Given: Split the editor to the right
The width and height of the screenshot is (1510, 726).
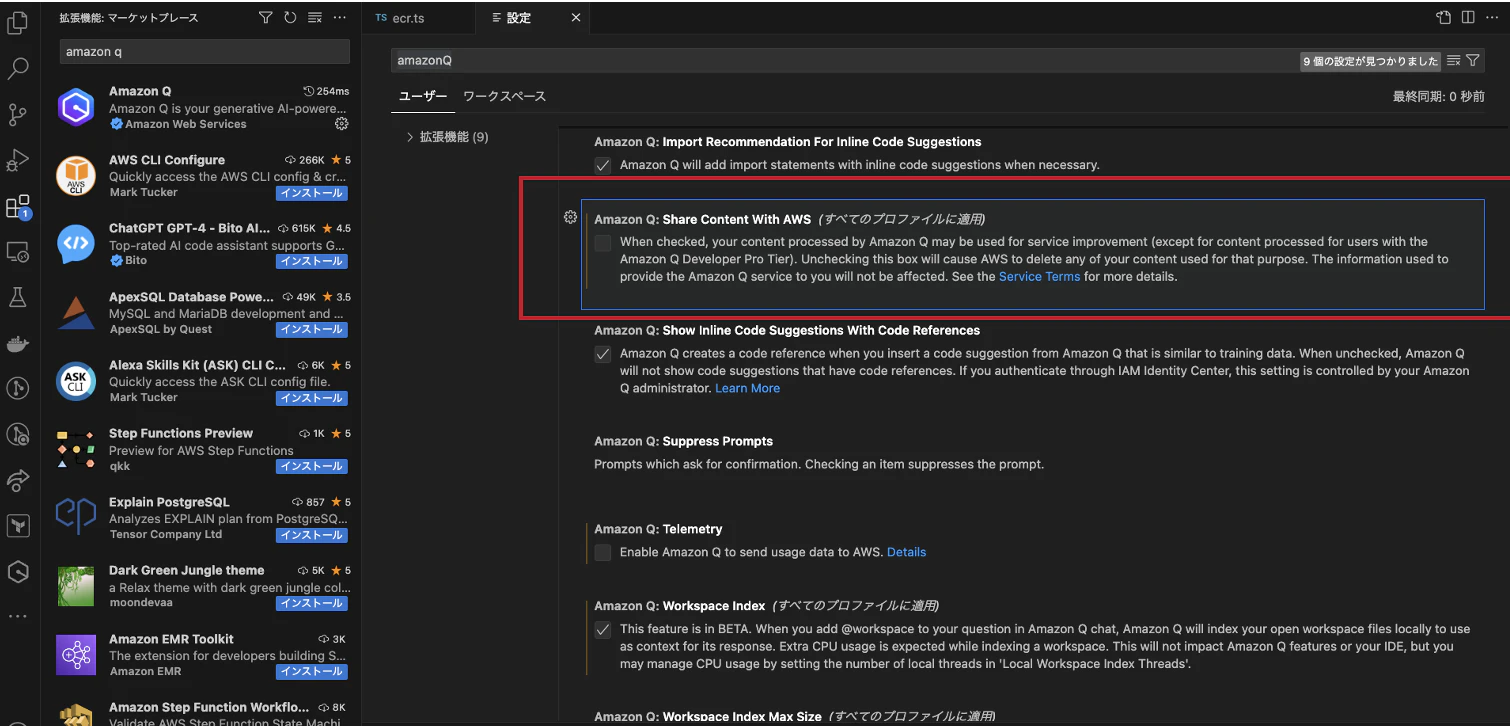Looking at the screenshot, I should pyautogui.click(x=1468, y=17).
